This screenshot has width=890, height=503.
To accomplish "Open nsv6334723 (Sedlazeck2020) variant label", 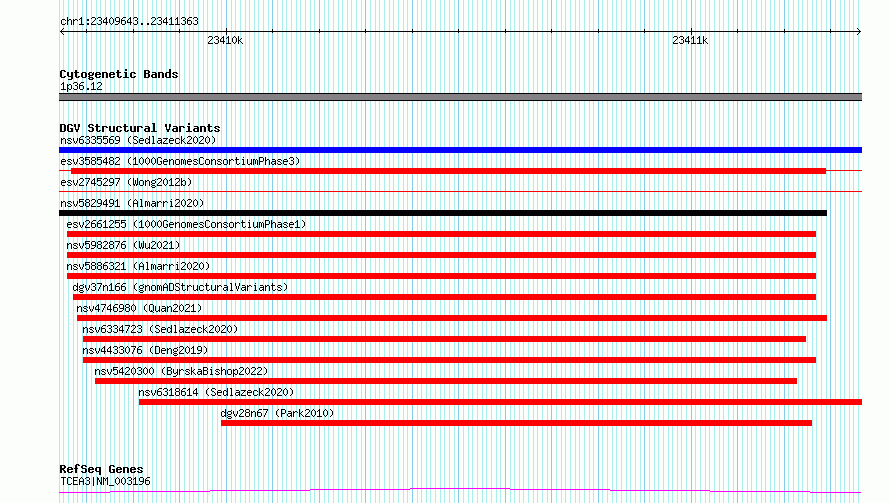I will tap(160, 329).
